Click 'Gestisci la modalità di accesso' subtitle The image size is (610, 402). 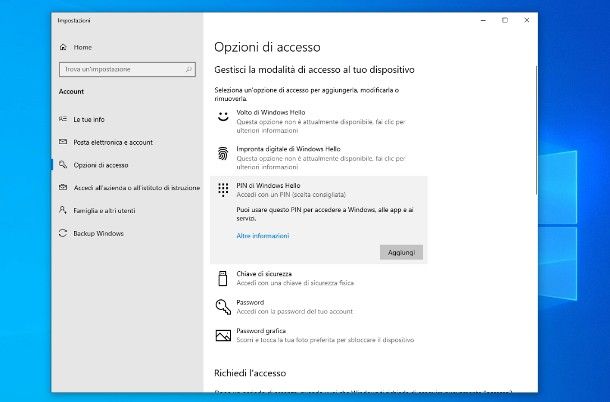[x=314, y=70]
